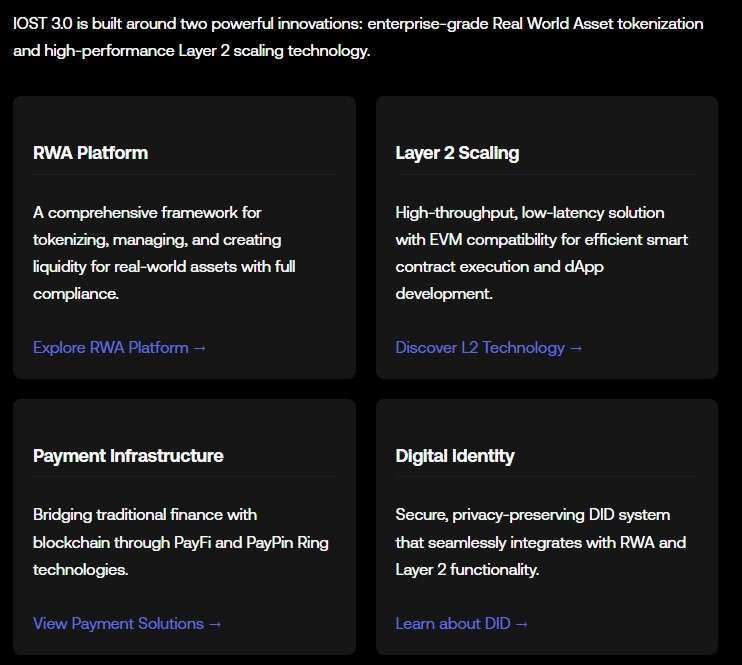Viewport: 742px width, 665px height.
Task: Click the arrow after Explore RWA Platform
Action: tap(200, 348)
